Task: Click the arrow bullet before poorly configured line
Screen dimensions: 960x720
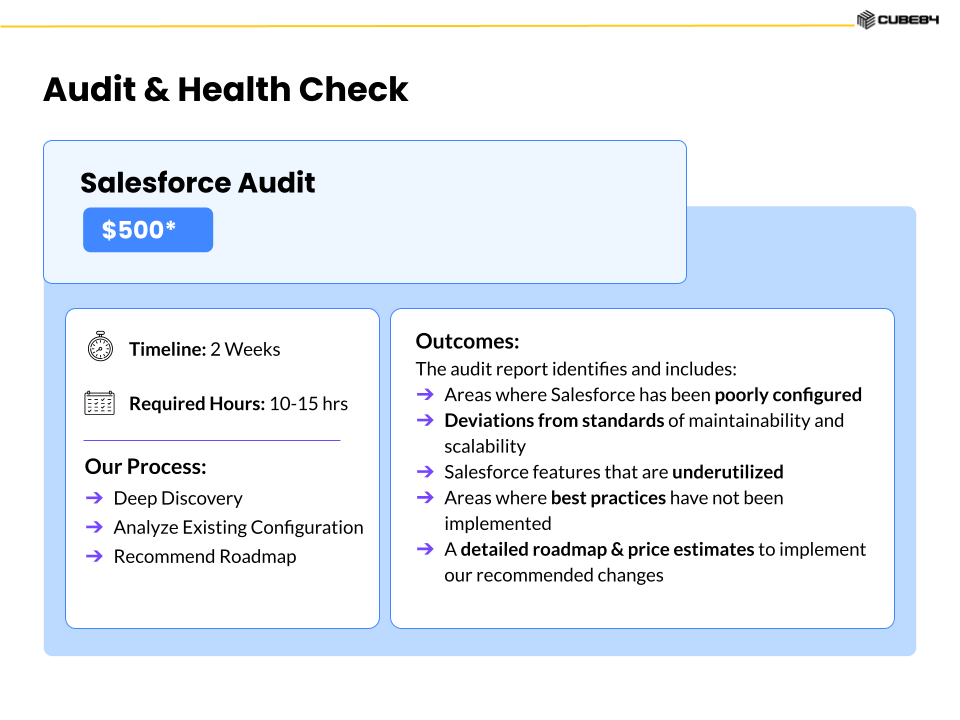Action: (x=425, y=394)
